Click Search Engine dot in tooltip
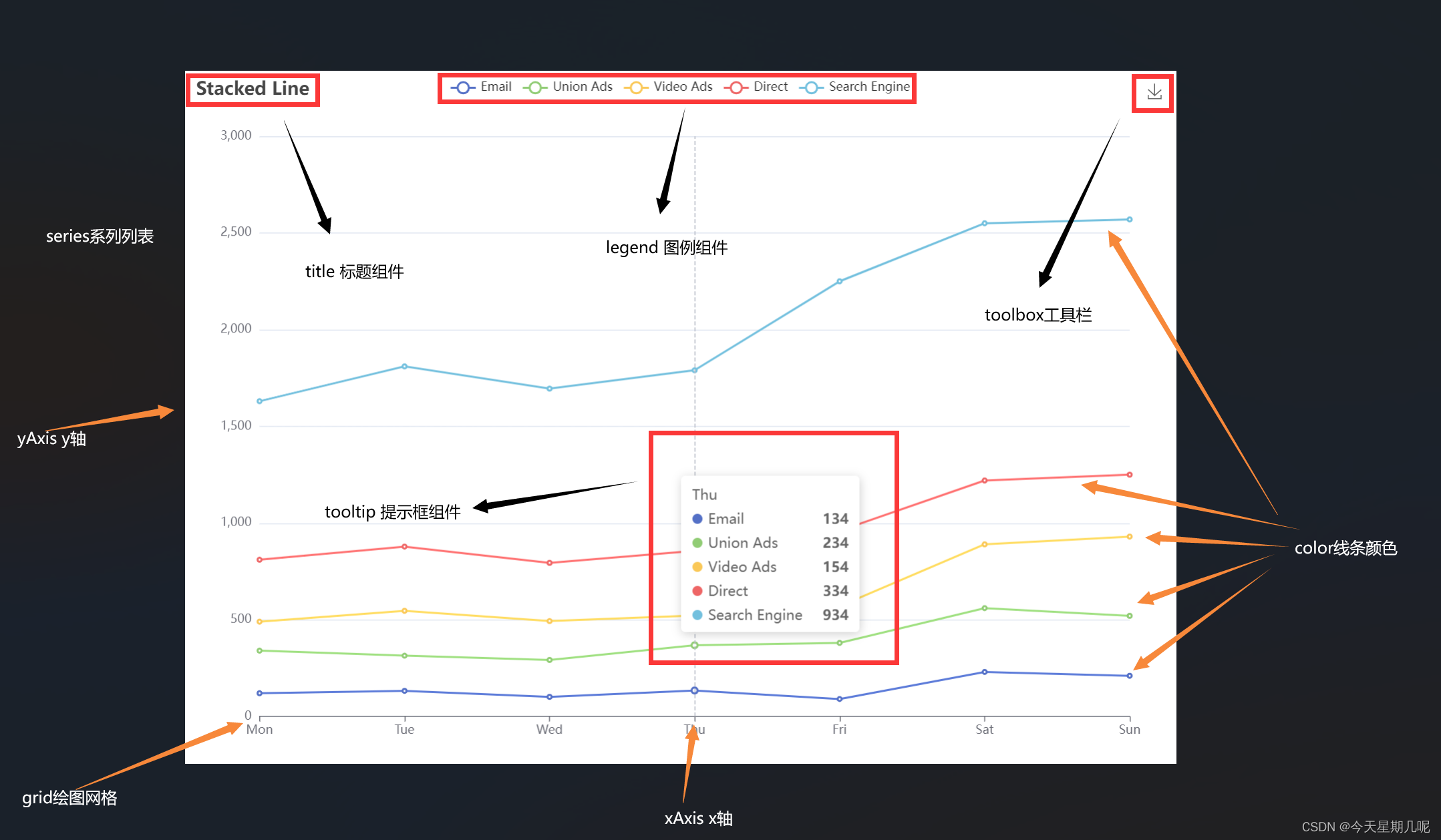Image resolution: width=1441 pixels, height=840 pixels. [697, 615]
